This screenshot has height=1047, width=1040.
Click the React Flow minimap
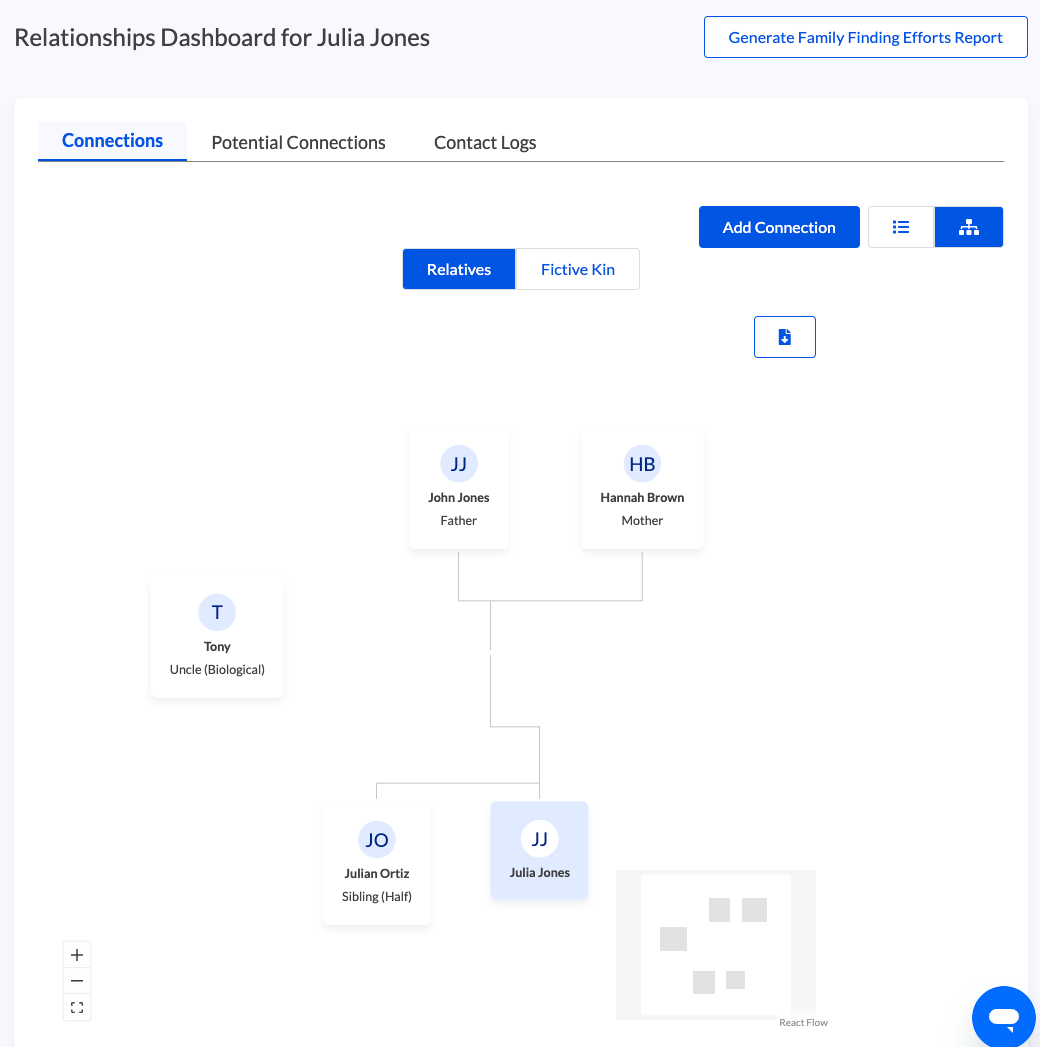pyautogui.click(x=716, y=944)
